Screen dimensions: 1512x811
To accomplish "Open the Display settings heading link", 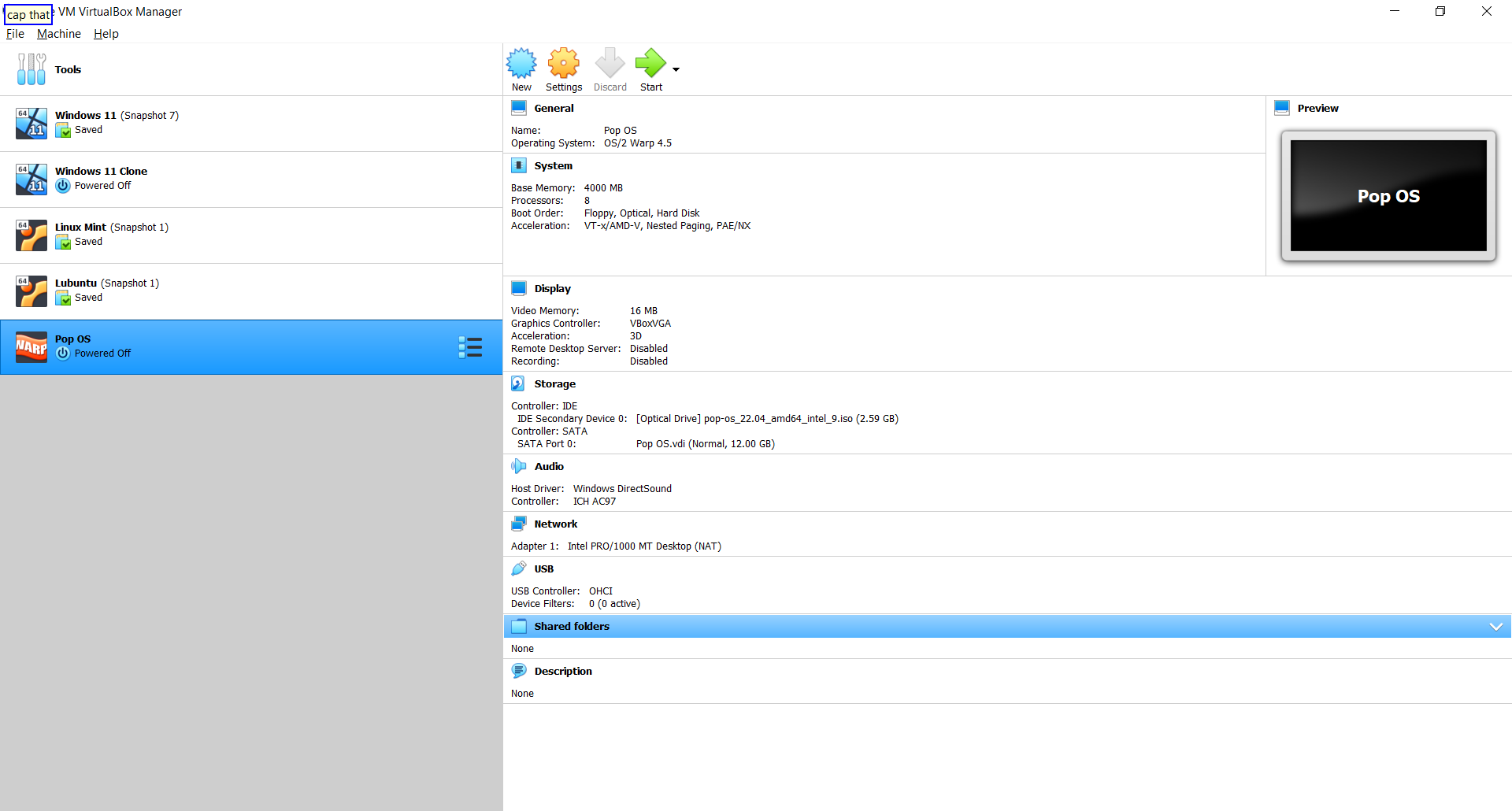I will point(553,288).
